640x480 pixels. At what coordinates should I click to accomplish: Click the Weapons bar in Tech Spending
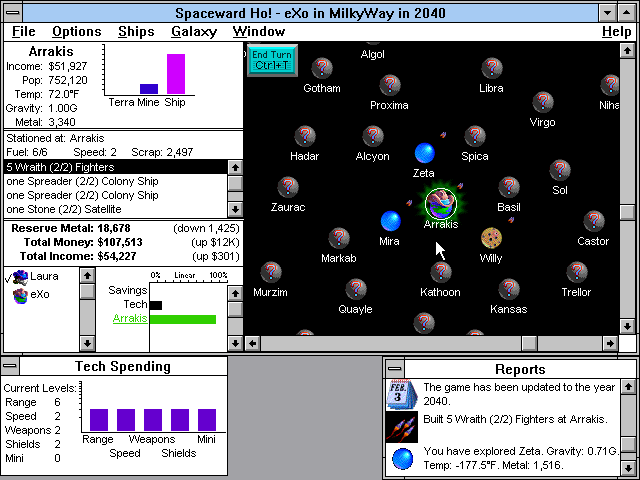[153, 419]
